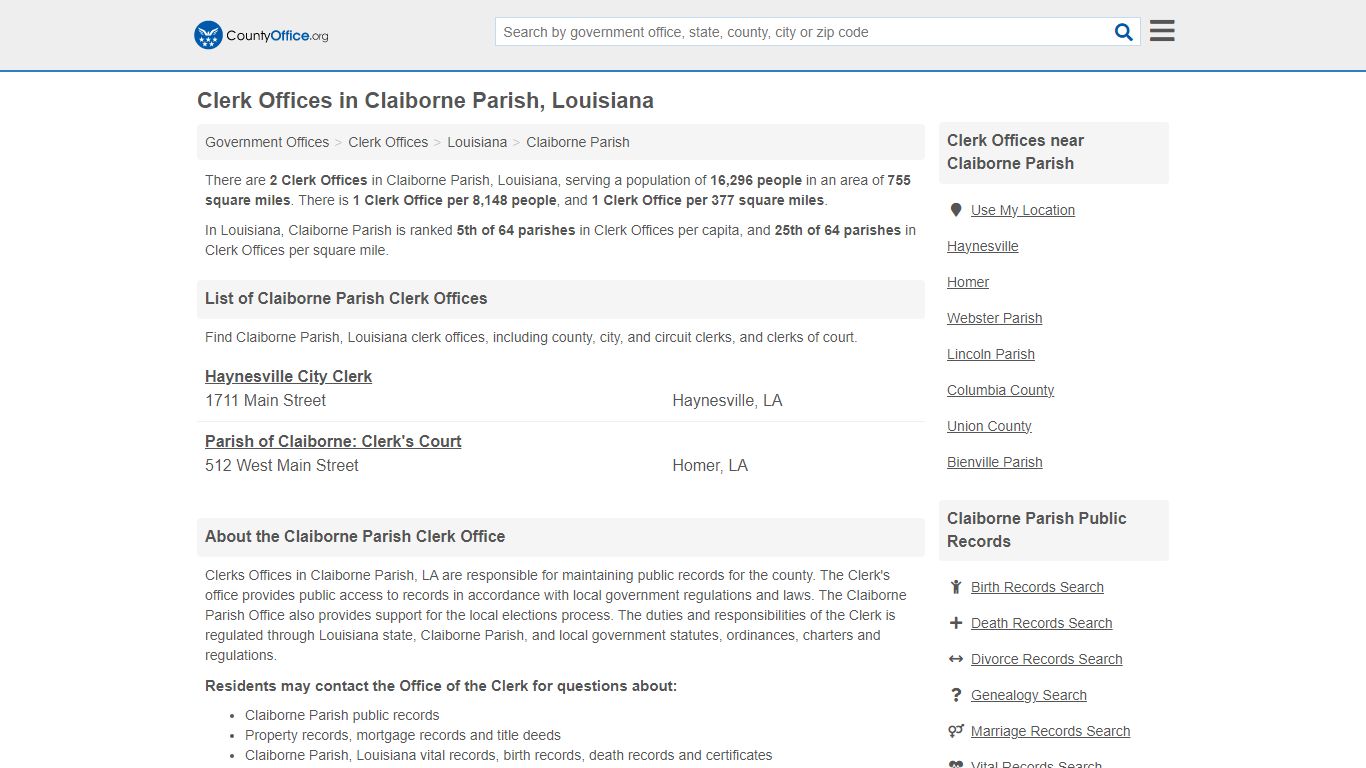Open Webster Parish link
The height and width of the screenshot is (768, 1366).
[x=995, y=318]
